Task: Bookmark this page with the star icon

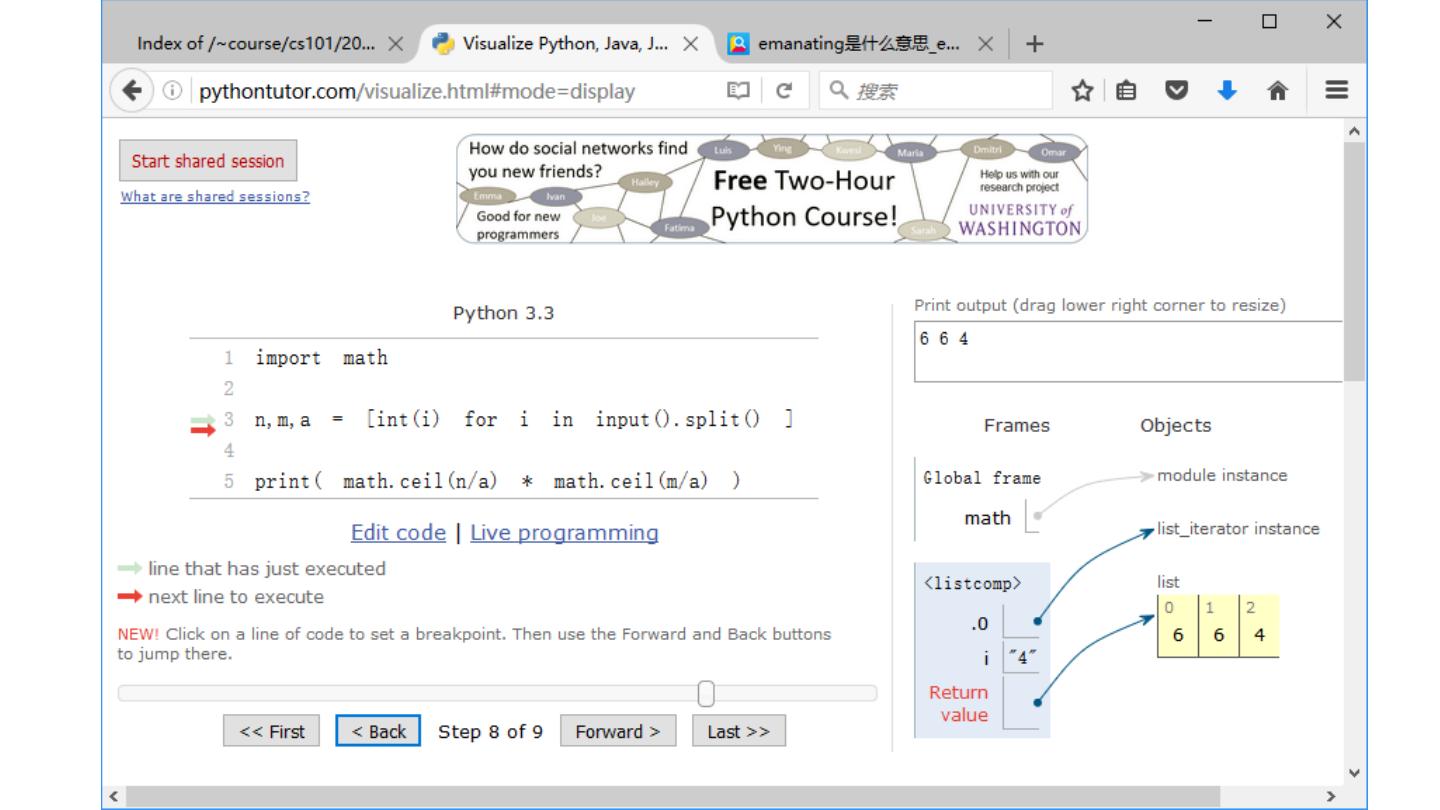Action: point(1081,91)
